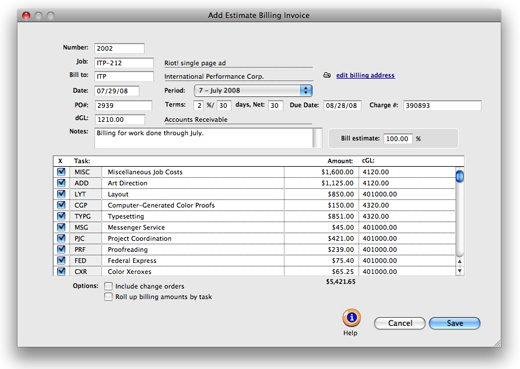The image size is (520, 369).
Task: Click the Notes field scrollbar
Action: pyautogui.click(x=318, y=138)
